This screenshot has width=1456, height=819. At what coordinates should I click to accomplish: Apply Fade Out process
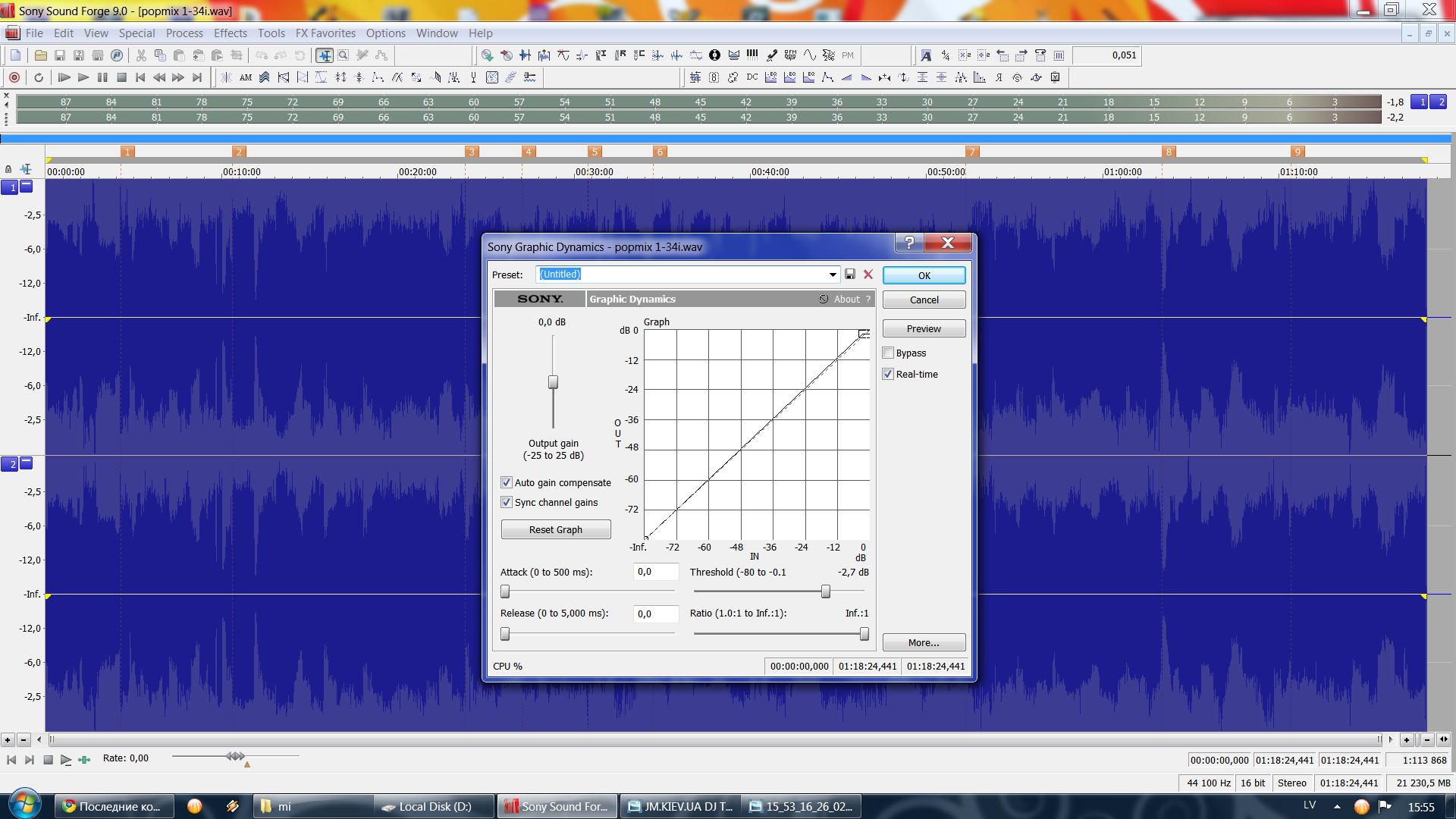[866, 77]
